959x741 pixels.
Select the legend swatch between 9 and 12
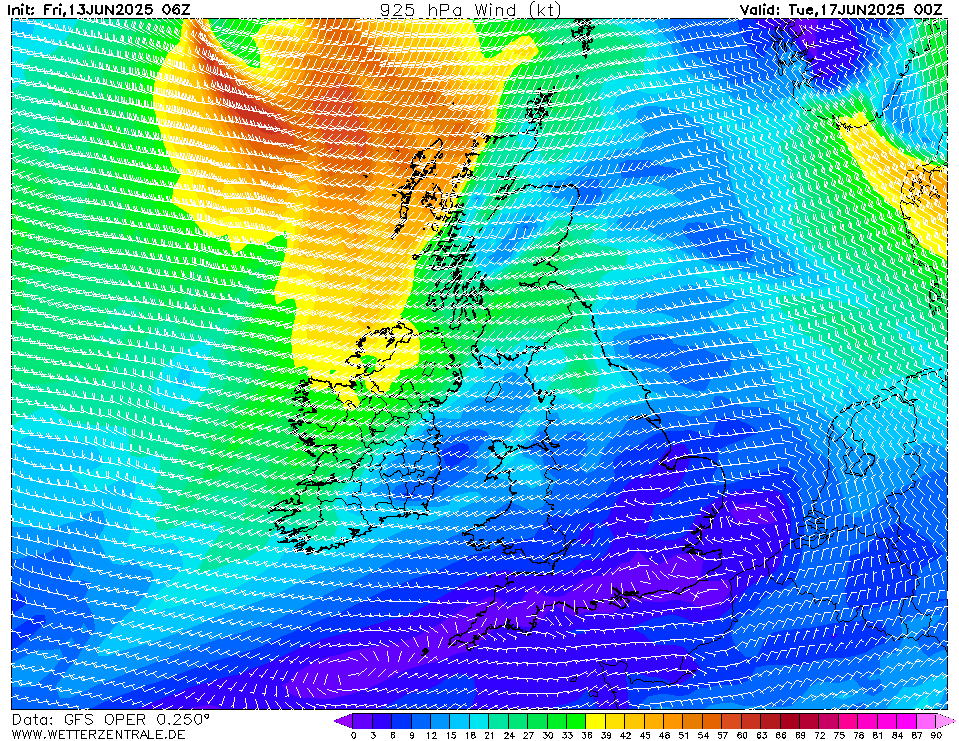click(420, 721)
